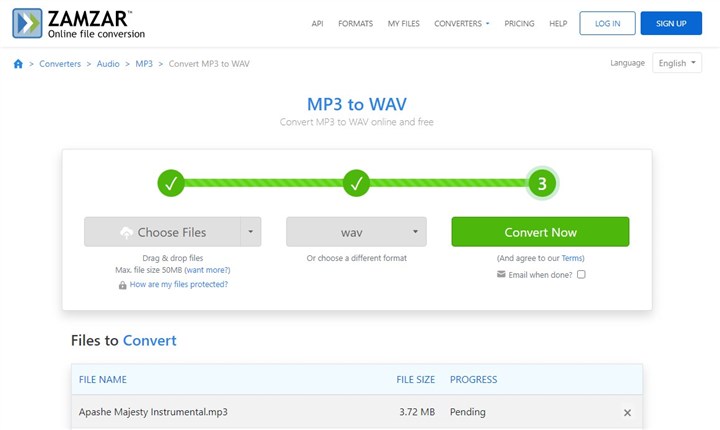The height and width of the screenshot is (430, 720).
Task: Open the Help page
Action: 558,23
